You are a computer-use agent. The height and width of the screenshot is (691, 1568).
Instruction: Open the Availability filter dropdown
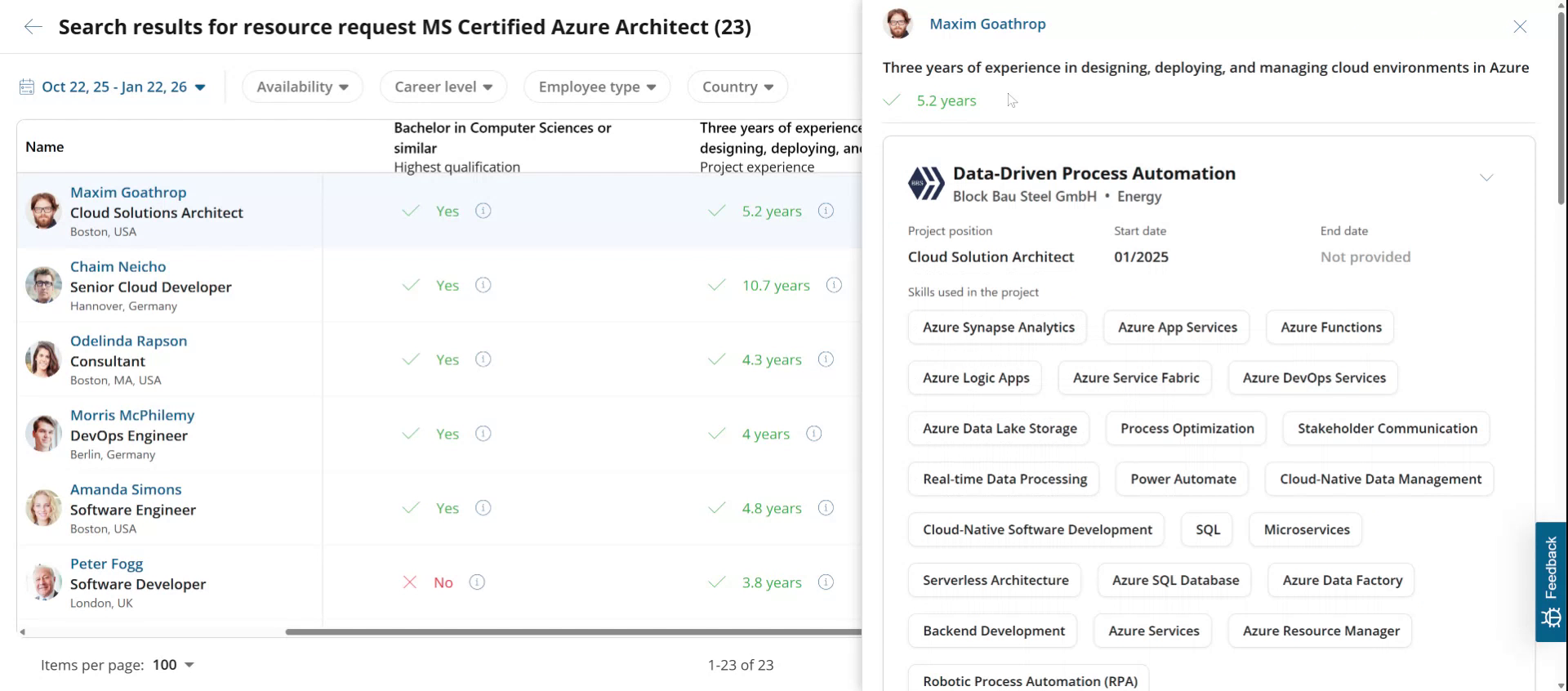coord(302,87)
